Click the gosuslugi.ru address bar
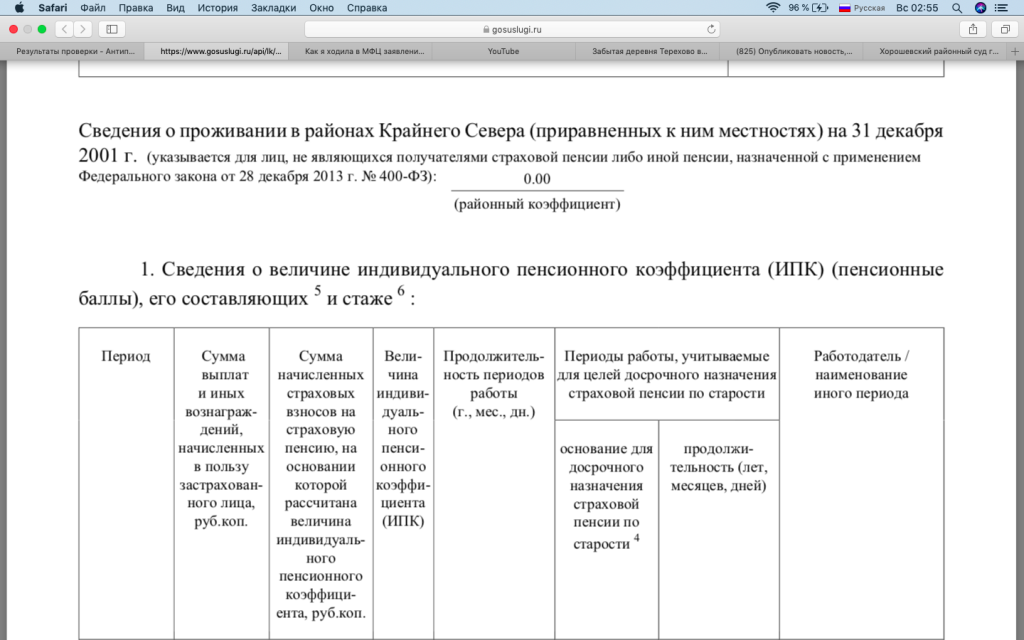This screenshot has width=1024, height=640. [510, 29]
